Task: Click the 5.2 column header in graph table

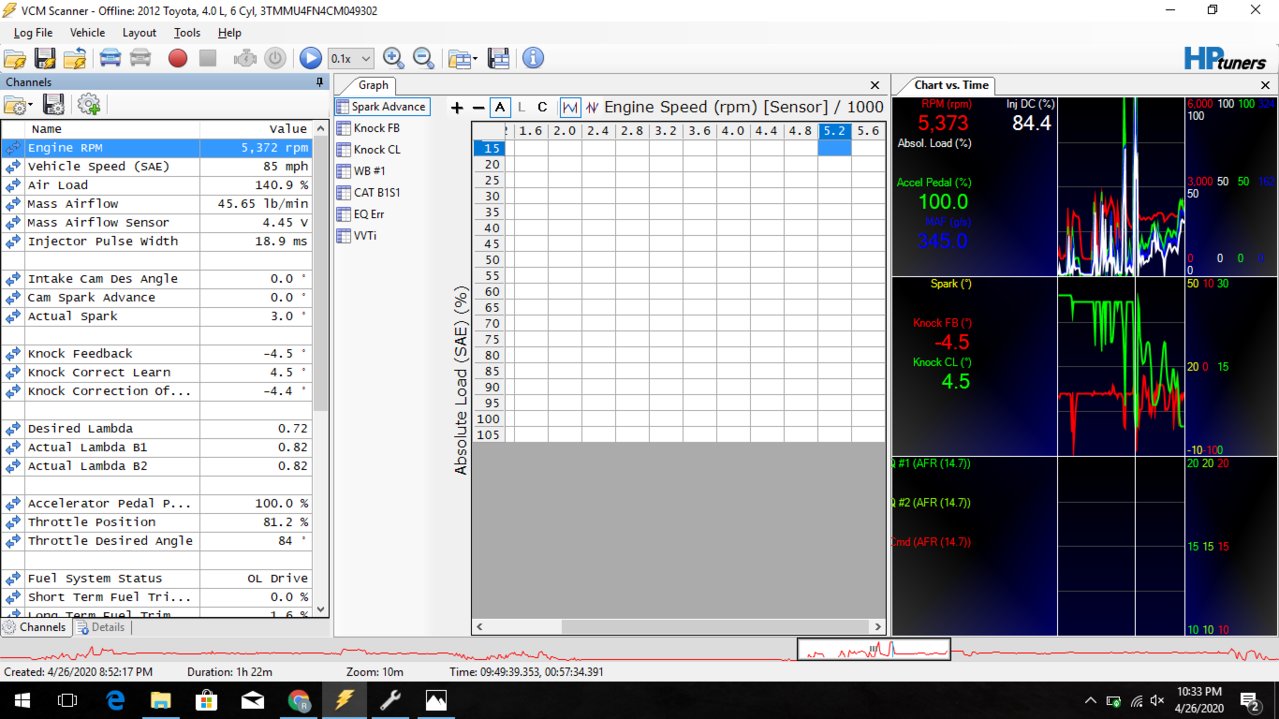Action: click(835, 131)
